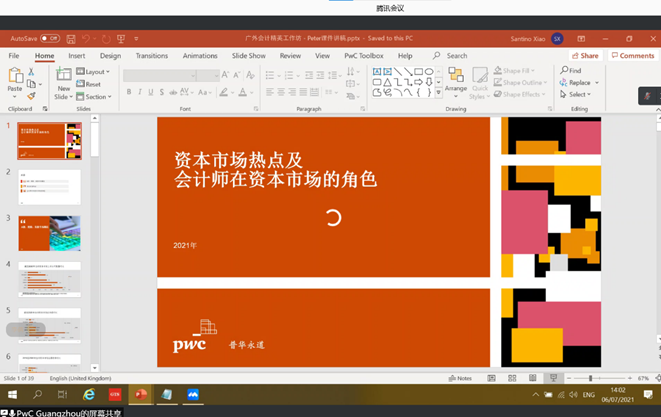This screenshot has width=661, height=417.
Task: Expand the Section dropdown
Action: coord(97,97)
